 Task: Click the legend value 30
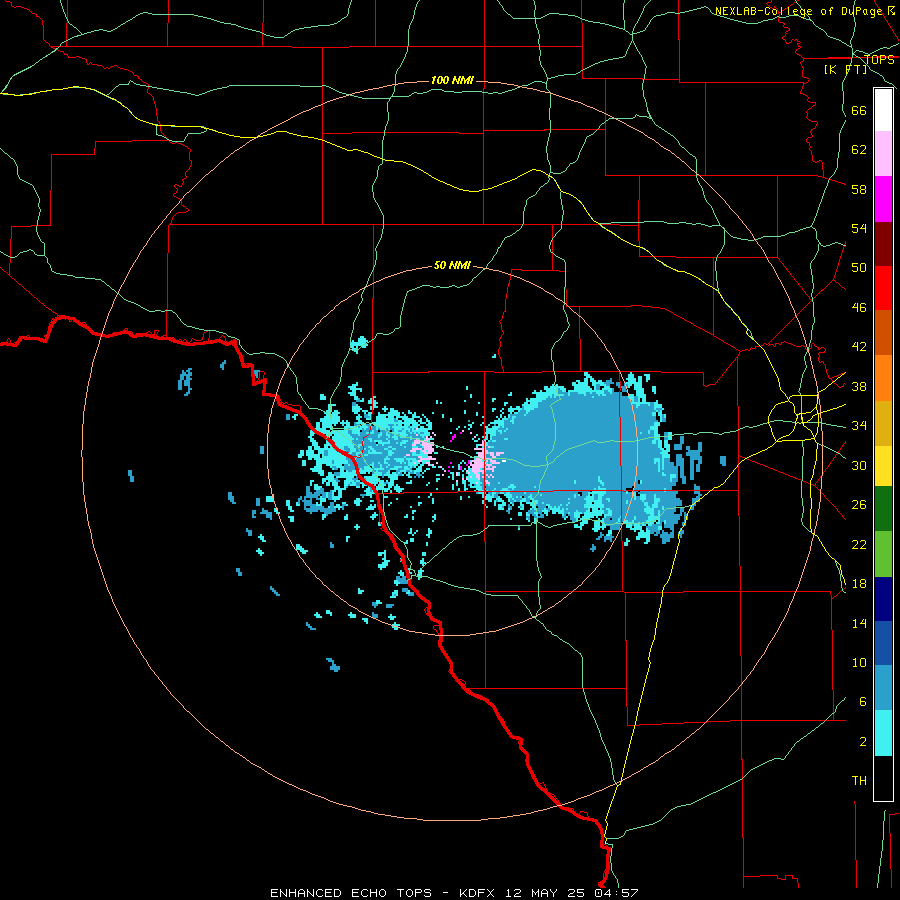point(859,465)
